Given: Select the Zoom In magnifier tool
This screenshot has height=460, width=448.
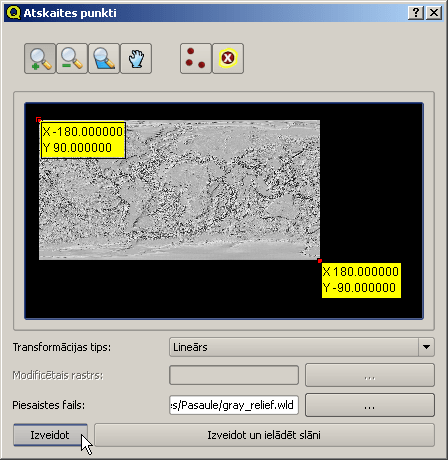Looking at the screenshot, I should coord(40,59).
